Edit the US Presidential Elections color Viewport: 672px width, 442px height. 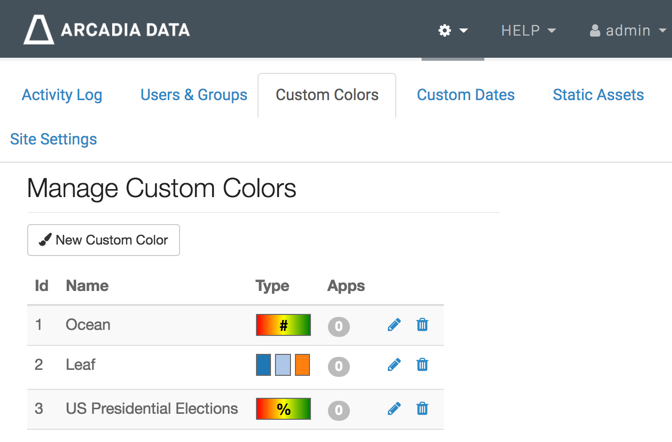tap(394, 408)
